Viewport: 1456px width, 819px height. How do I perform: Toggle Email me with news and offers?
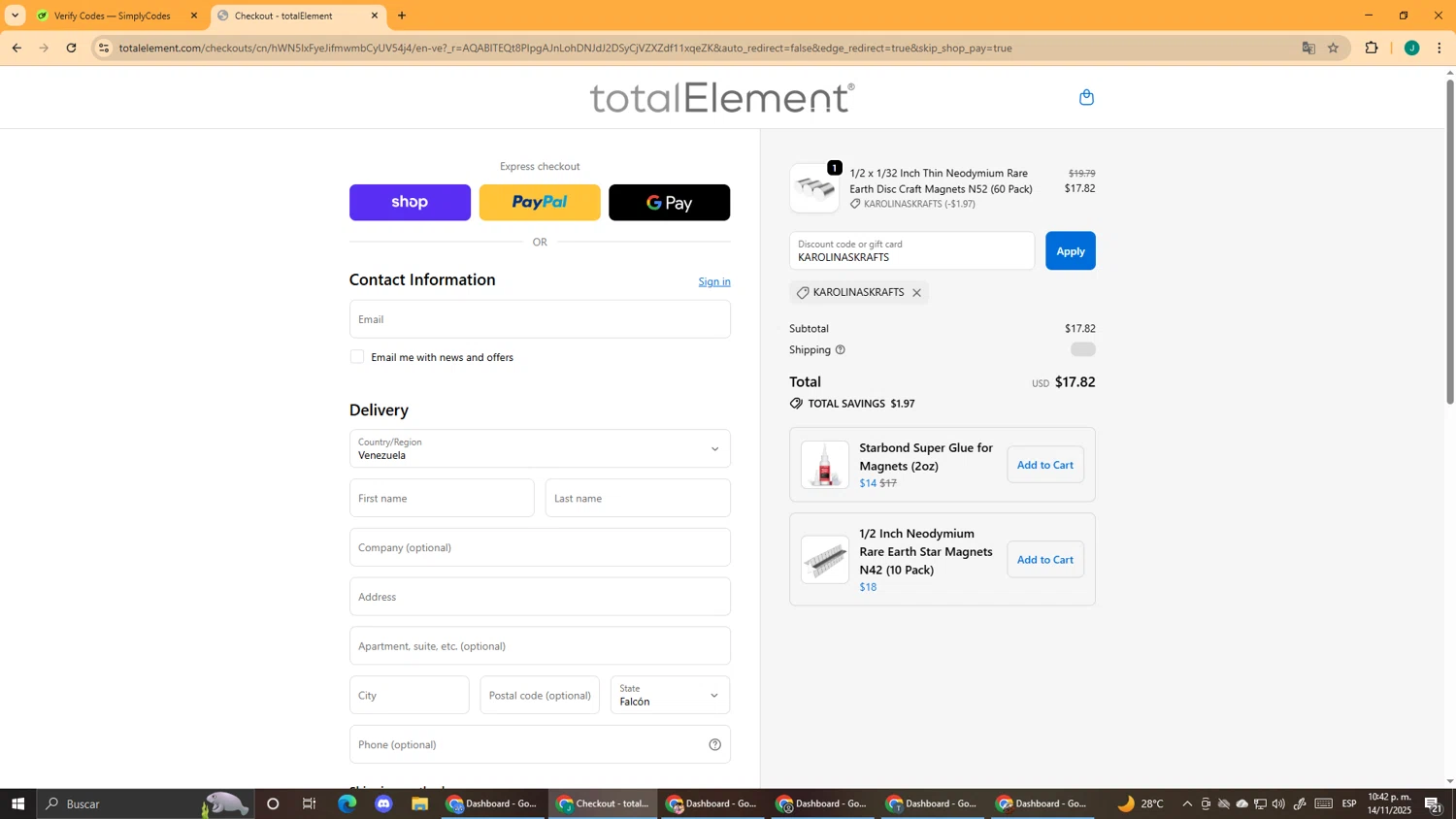pos(357,357)
